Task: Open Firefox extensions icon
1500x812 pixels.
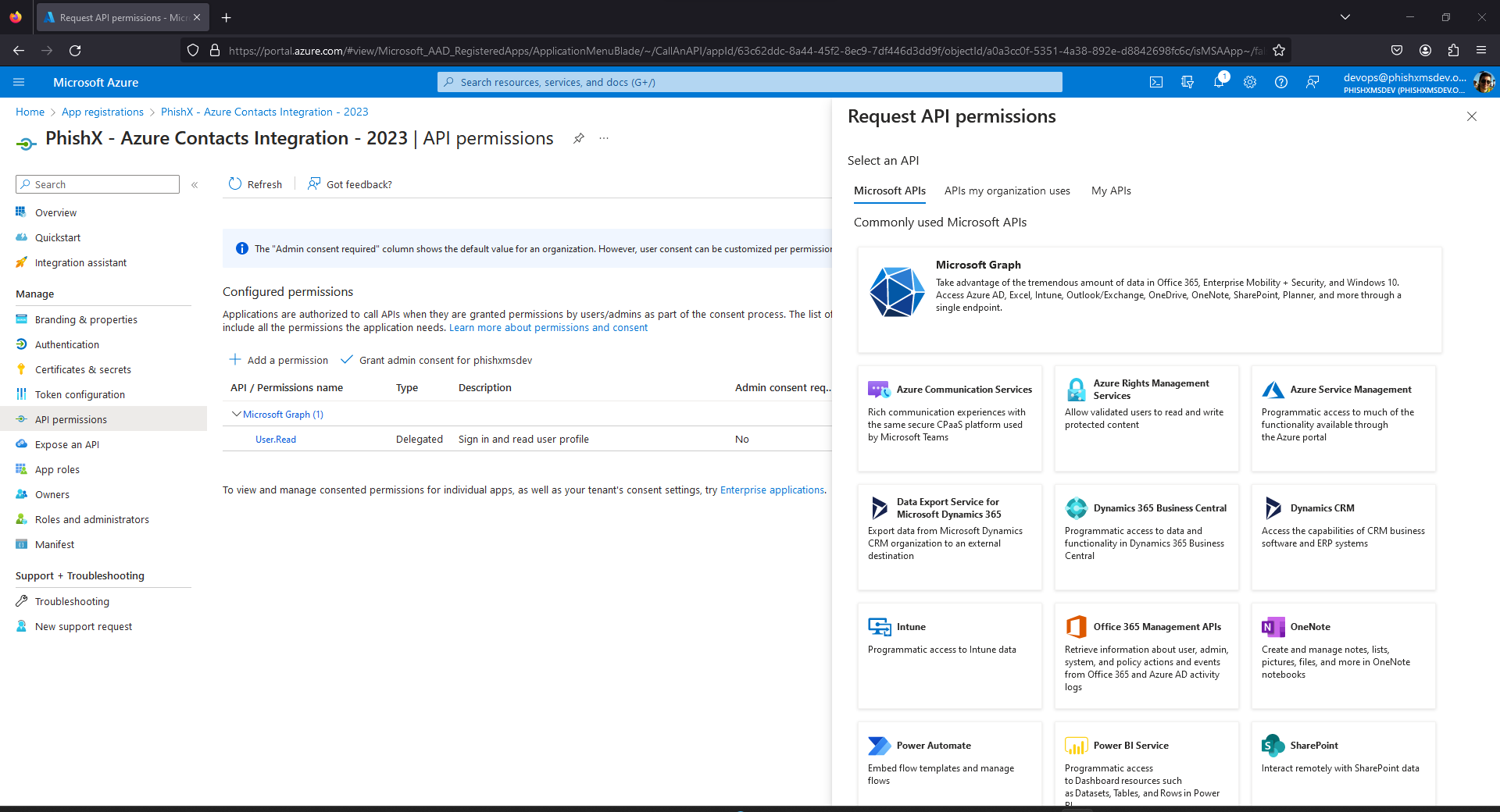Action: tap(1453, 51)
